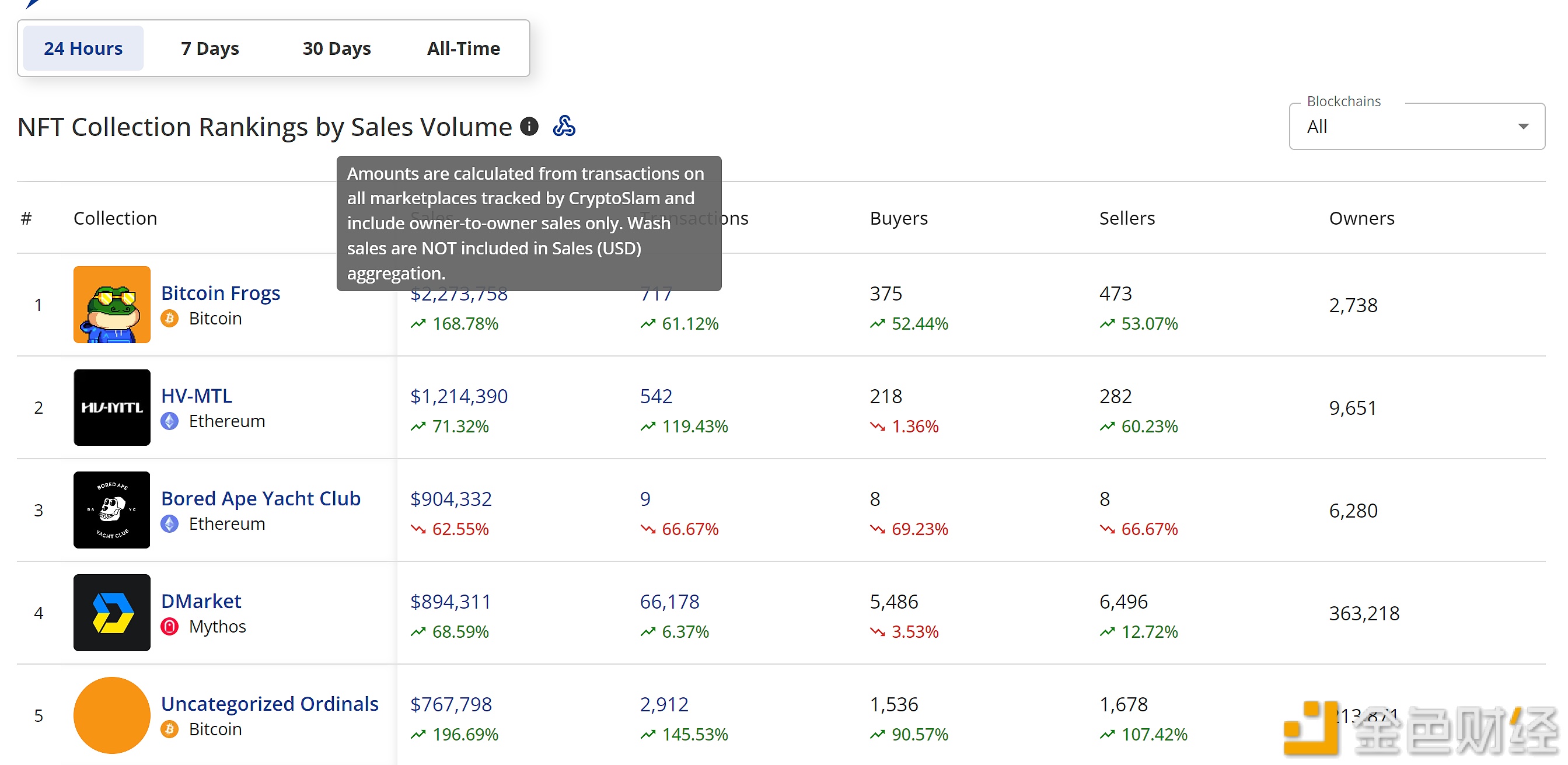Click the 3.53% downtrend arrow in DMarket buyers
This screenshot has width=1568, height=765.
[x=878, y=632]
